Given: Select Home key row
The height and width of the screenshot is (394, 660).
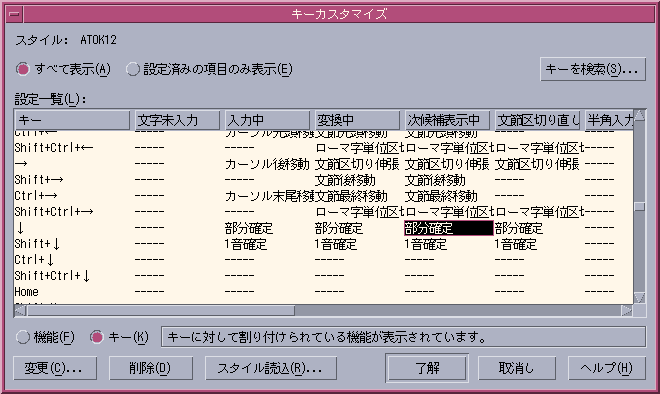Looking at the screenshot, I should [x=323, y=292].
